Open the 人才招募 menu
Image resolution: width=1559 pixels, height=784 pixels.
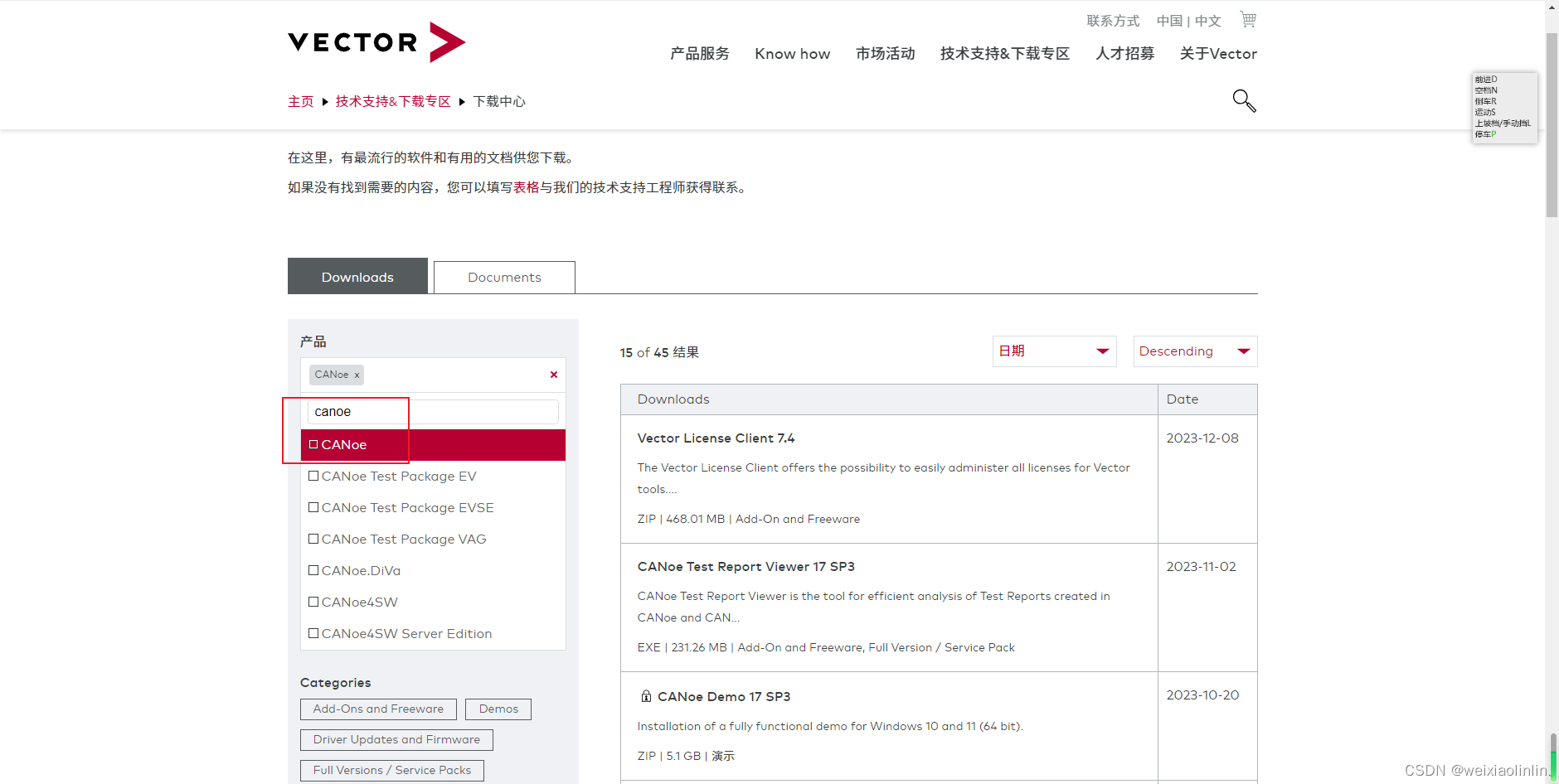pos(1124,54)
